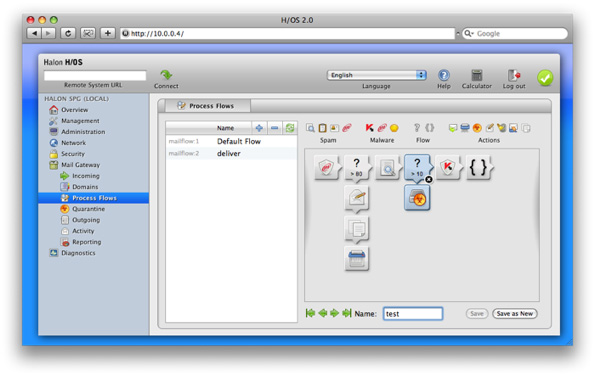This screenshot has width=595, height=376.
Task: Open Domains under Mail Gateway
Action: pyautogui.click(x=85, y=187)
